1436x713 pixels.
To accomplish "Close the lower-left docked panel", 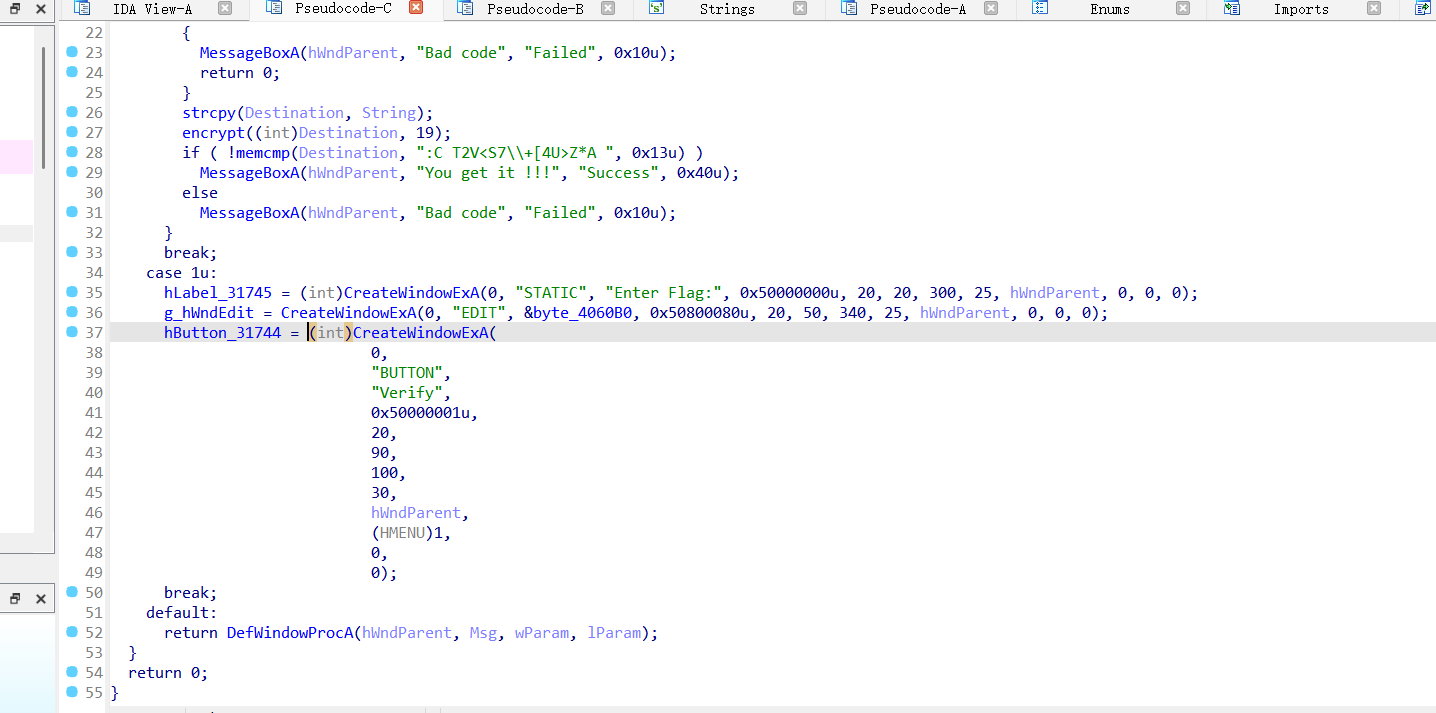I will [41, 599].
